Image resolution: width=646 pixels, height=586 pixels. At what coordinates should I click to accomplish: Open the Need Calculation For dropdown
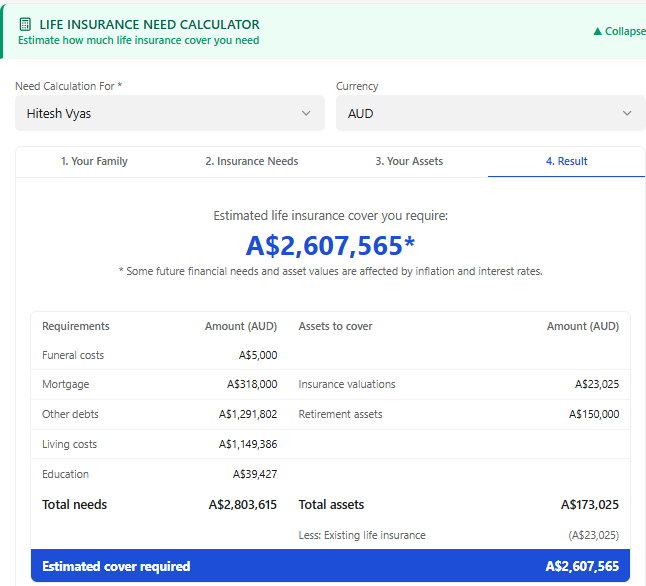pyautogui.click(x=170, y=113)
